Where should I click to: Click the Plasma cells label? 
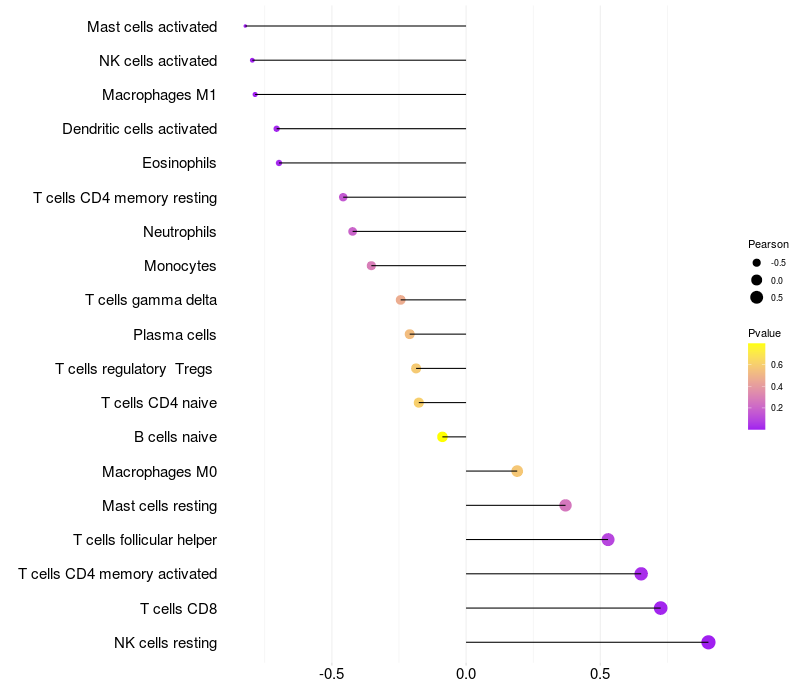point(175,335)
